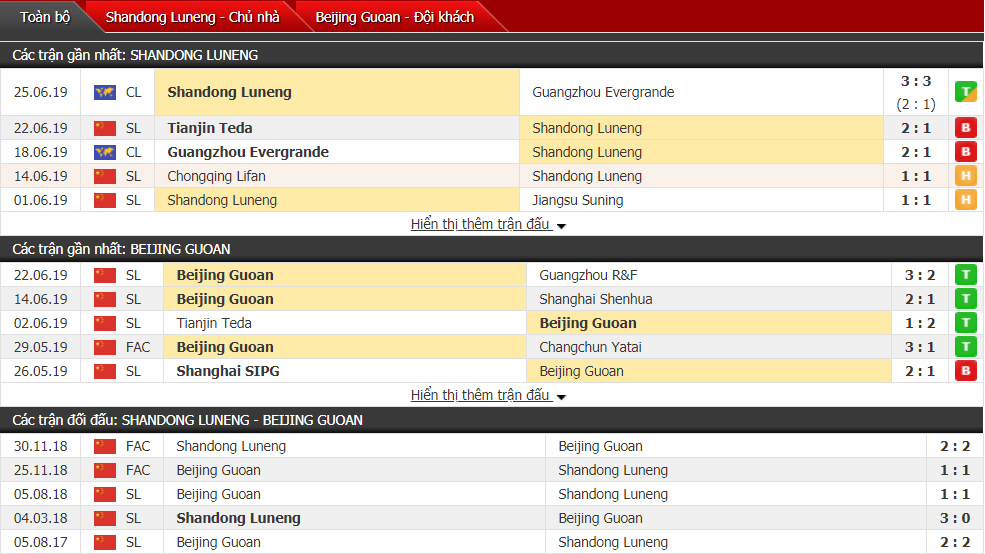Click Shandong Luneng in the 04.03.18 row
Viewport: 985px width, 554px height.
[238, 518]
